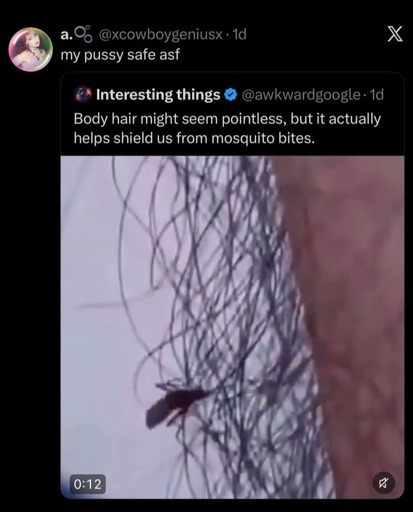Viewport: 413px width, 512px height.
Task: Click the "helps shield us from mosquito bites" line
Action: [x=194, y=138]
